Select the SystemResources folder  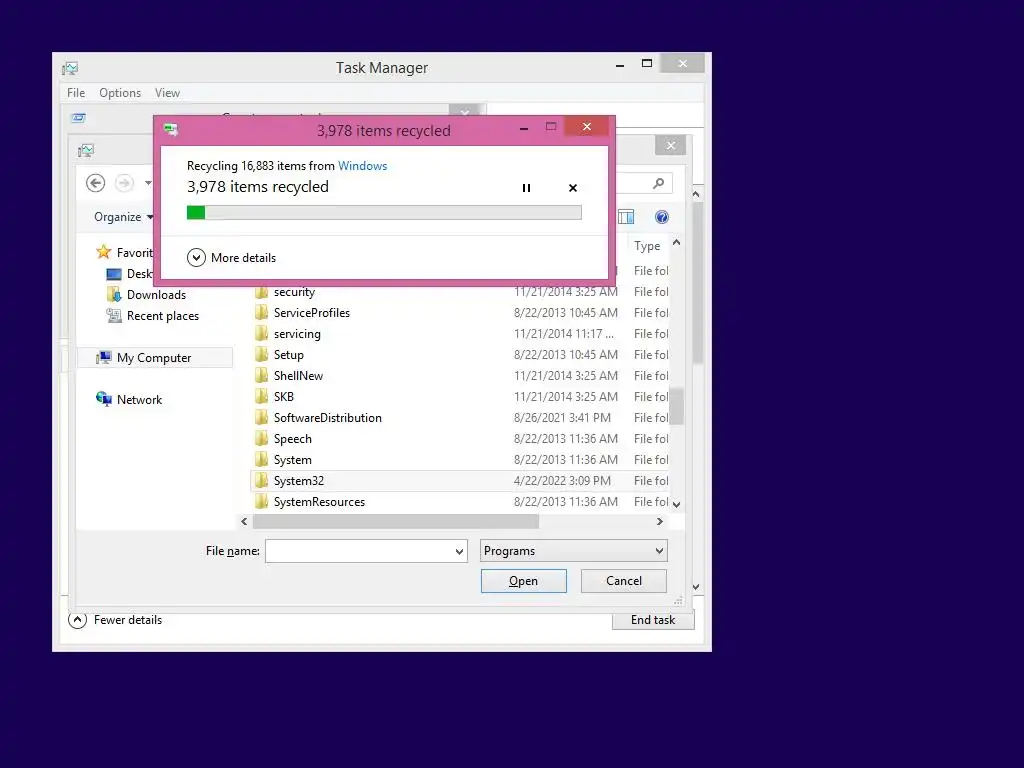pyautogui.click(x=319, y=502)
